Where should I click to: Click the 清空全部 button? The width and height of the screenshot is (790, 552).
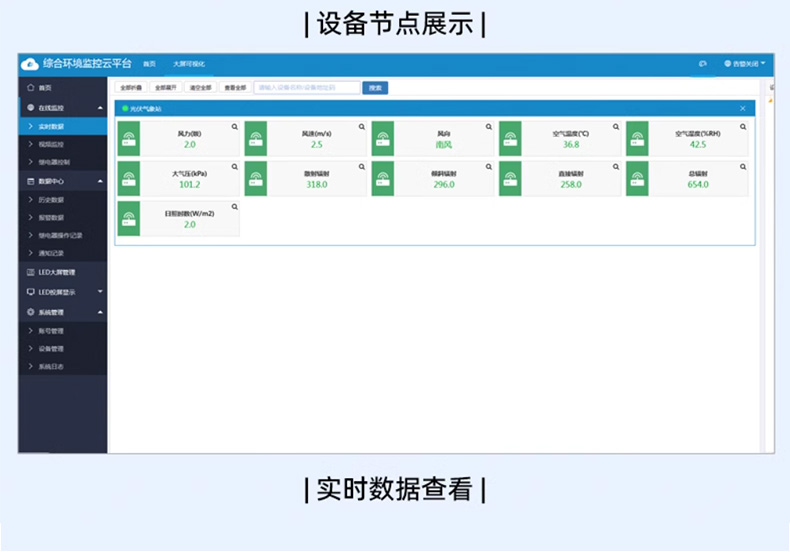(x=201, y=88)
